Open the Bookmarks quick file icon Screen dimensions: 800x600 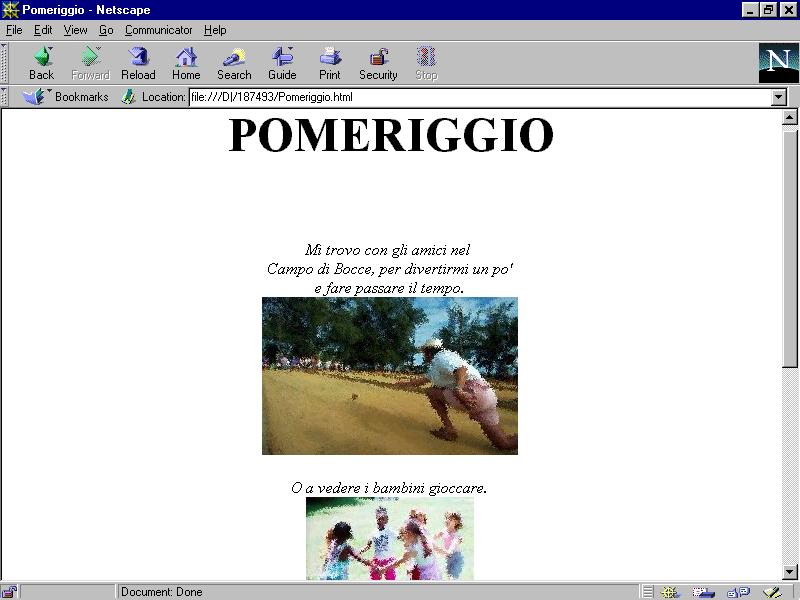tap(35, 96)
